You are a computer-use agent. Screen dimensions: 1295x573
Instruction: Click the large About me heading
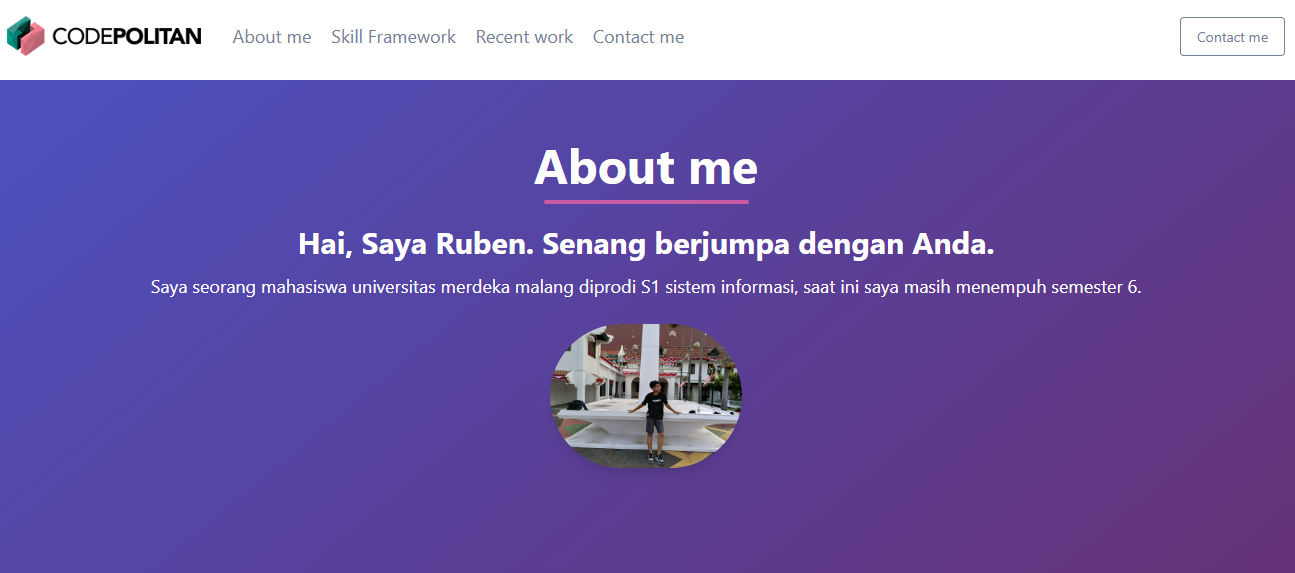(646, 167)
